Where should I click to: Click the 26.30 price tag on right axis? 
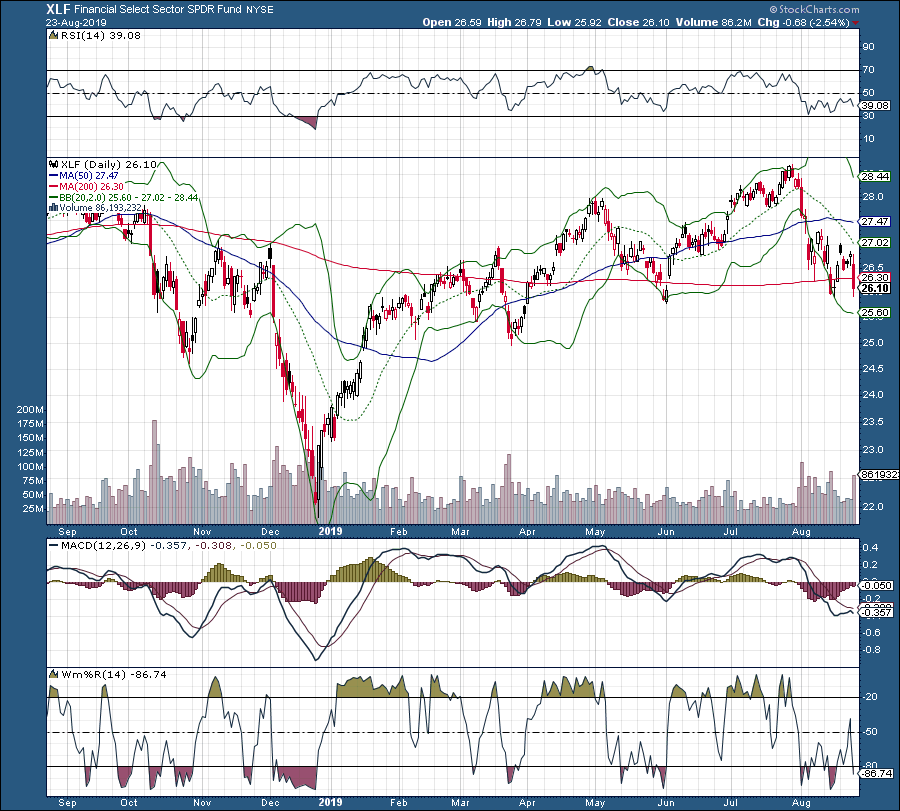875,278
